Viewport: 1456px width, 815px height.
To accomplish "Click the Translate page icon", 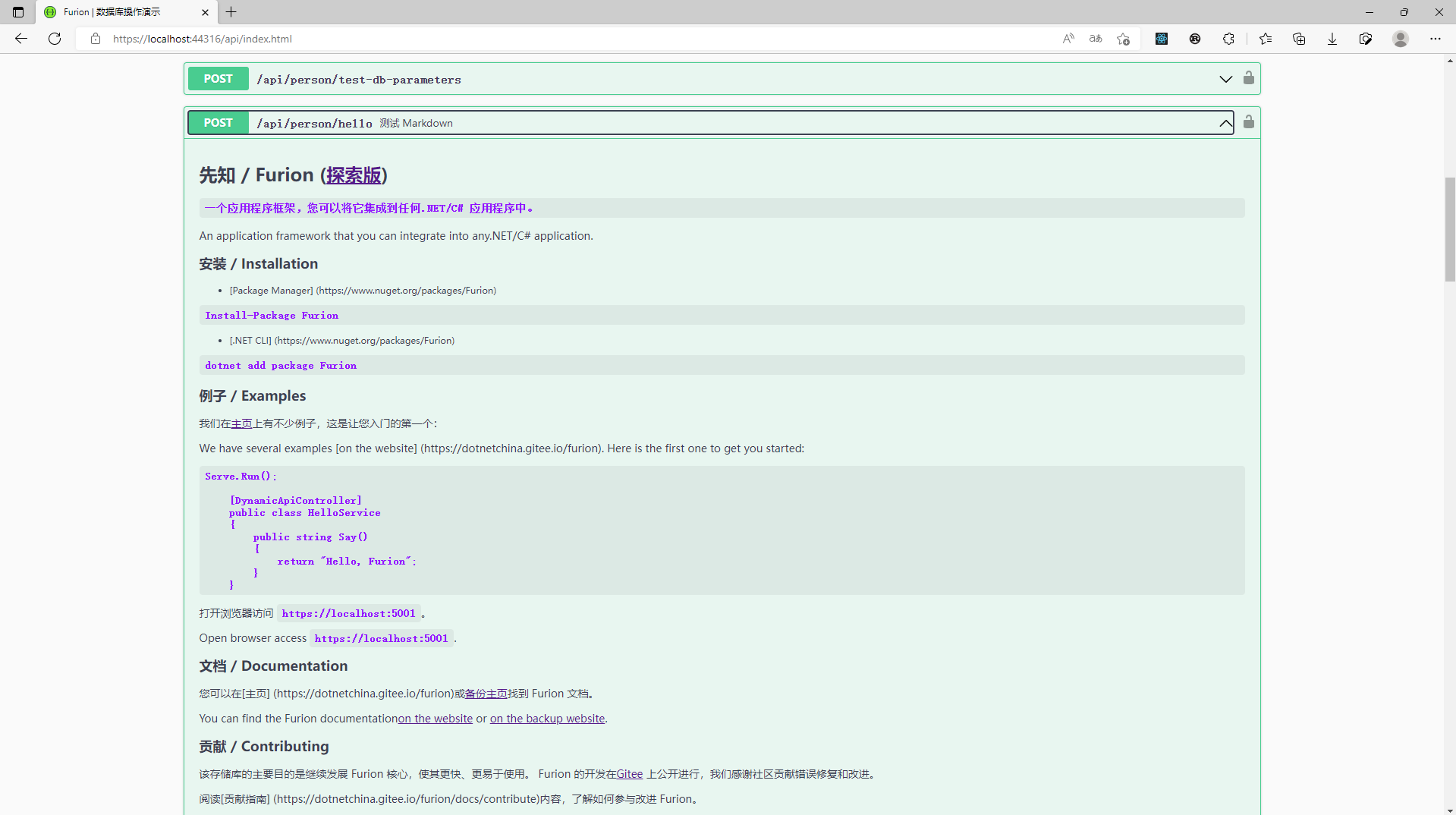I will pos(1096,39).
